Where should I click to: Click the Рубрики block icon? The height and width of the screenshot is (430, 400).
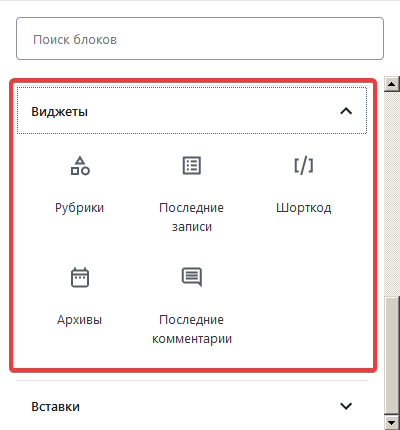click(x=80, y=166)
